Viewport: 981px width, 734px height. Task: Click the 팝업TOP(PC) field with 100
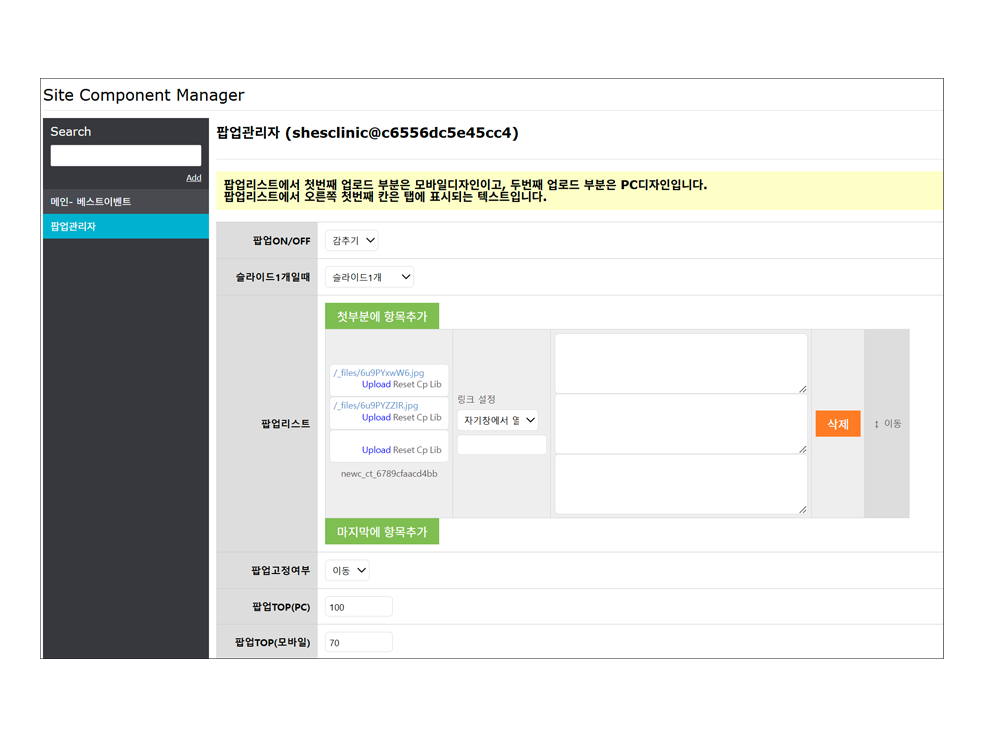pyautogui.click(x=358, y=607)
